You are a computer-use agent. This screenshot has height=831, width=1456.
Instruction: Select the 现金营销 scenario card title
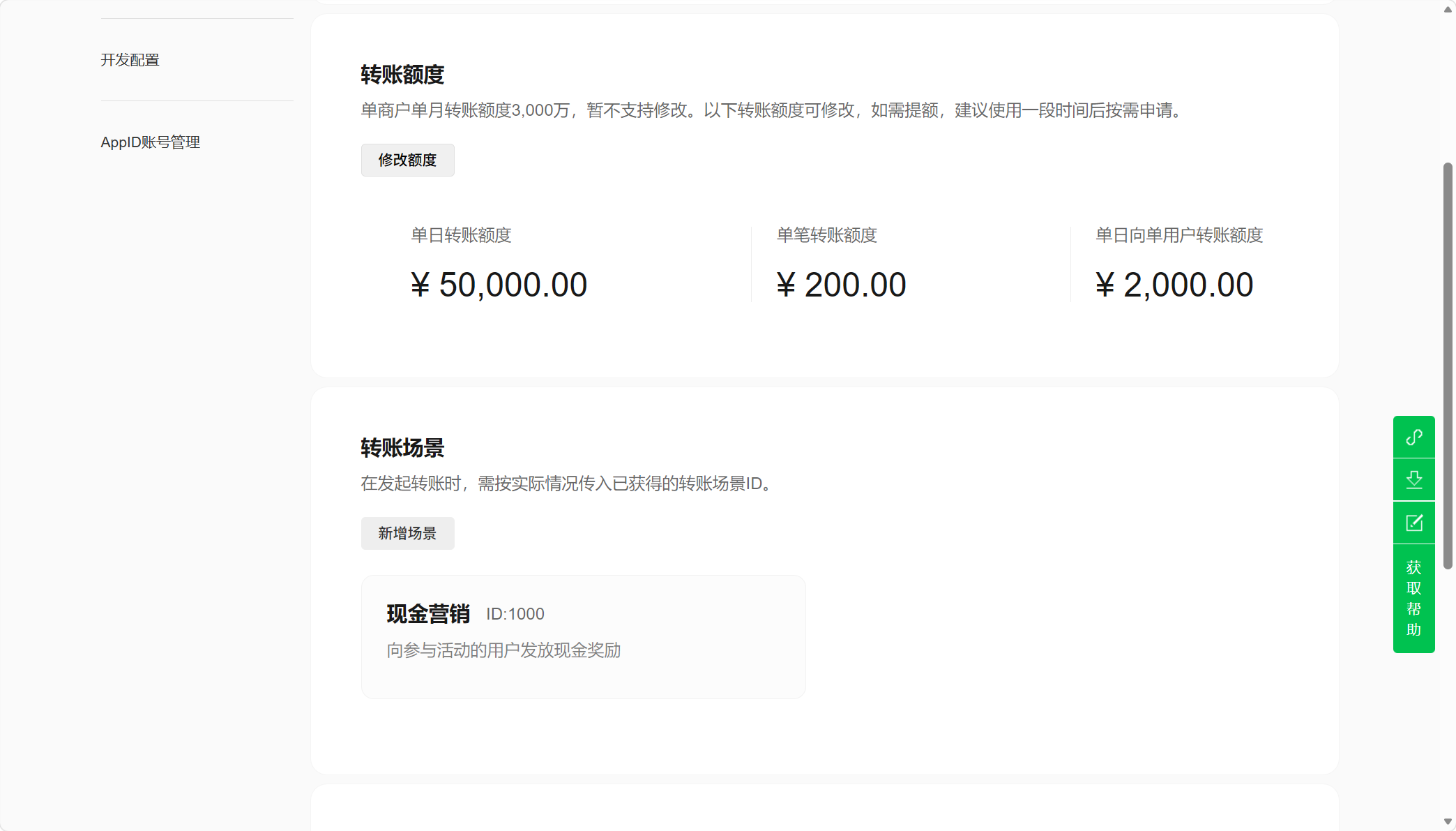(x=428, y=614)
